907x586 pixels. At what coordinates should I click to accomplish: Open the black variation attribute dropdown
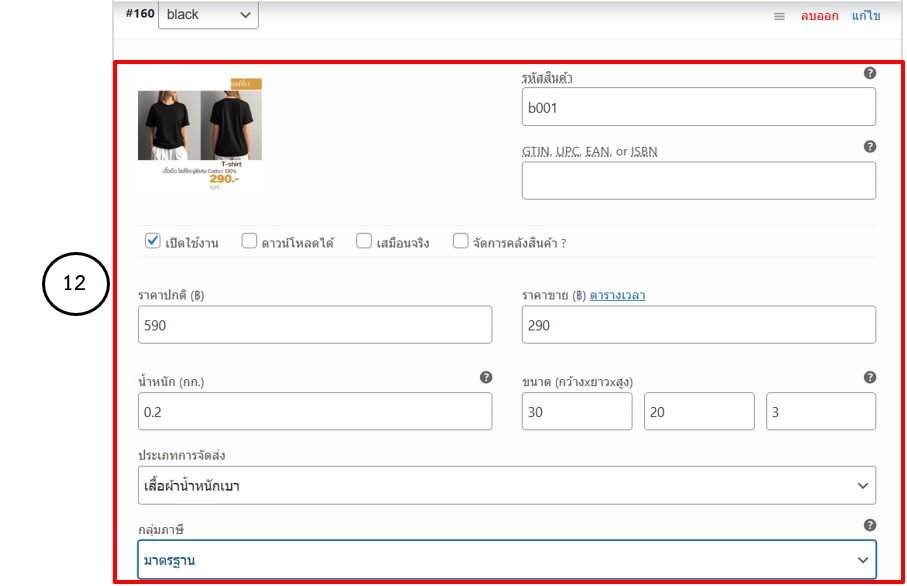pyautogui.click(x=207, y=15)
